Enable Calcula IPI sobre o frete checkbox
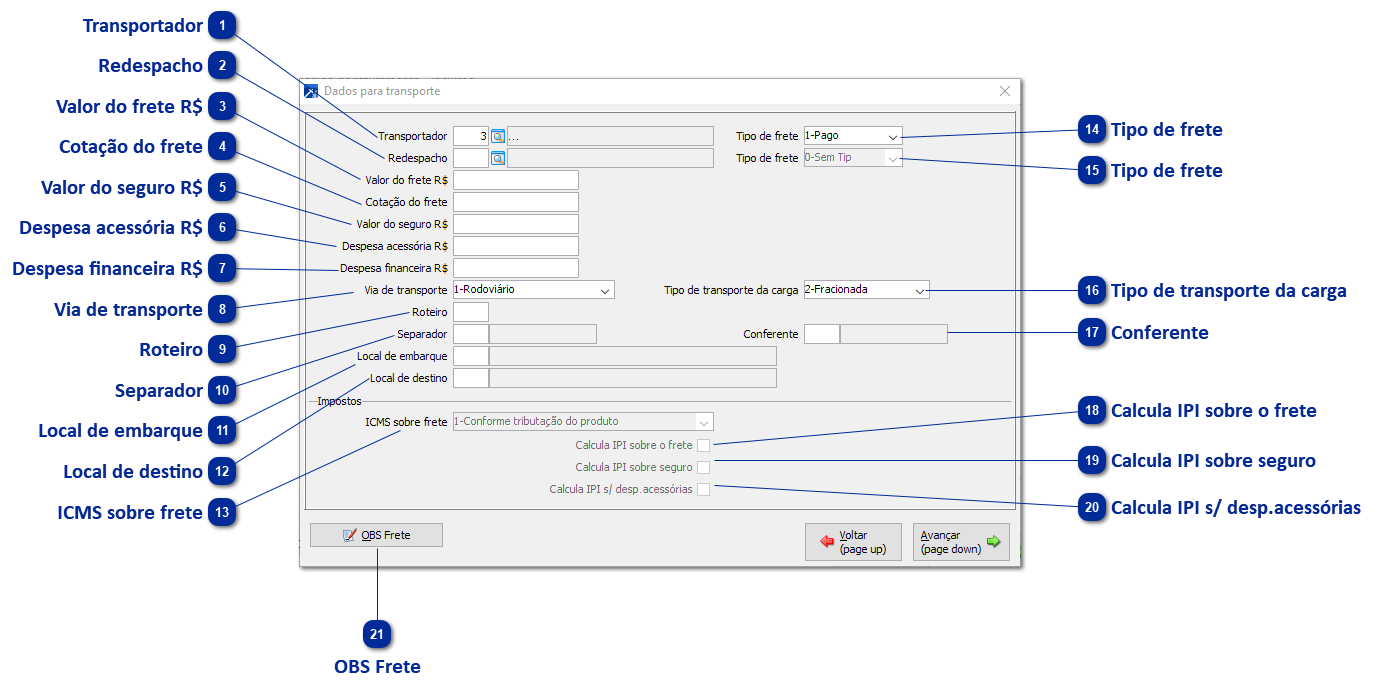The image size is (1377, 695). [704, 445]
